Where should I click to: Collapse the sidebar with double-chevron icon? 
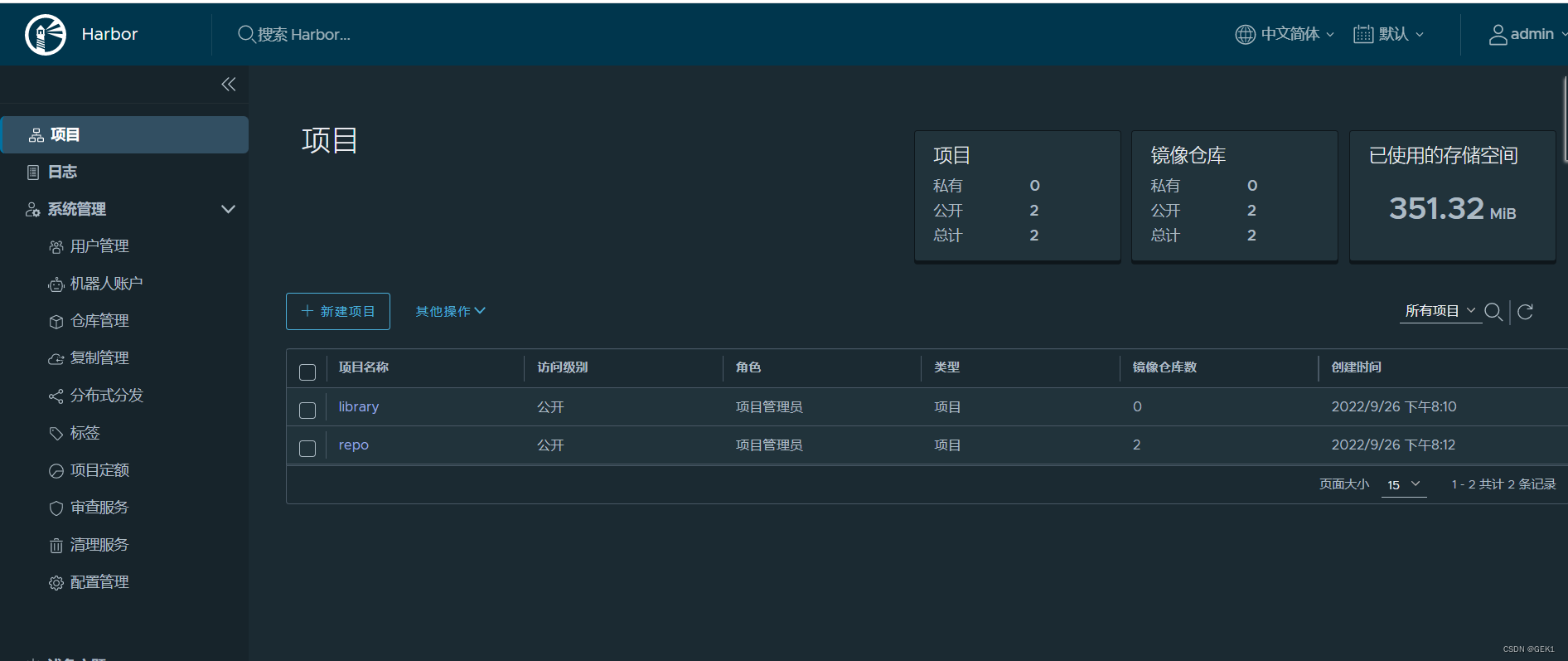pos(229,85)
